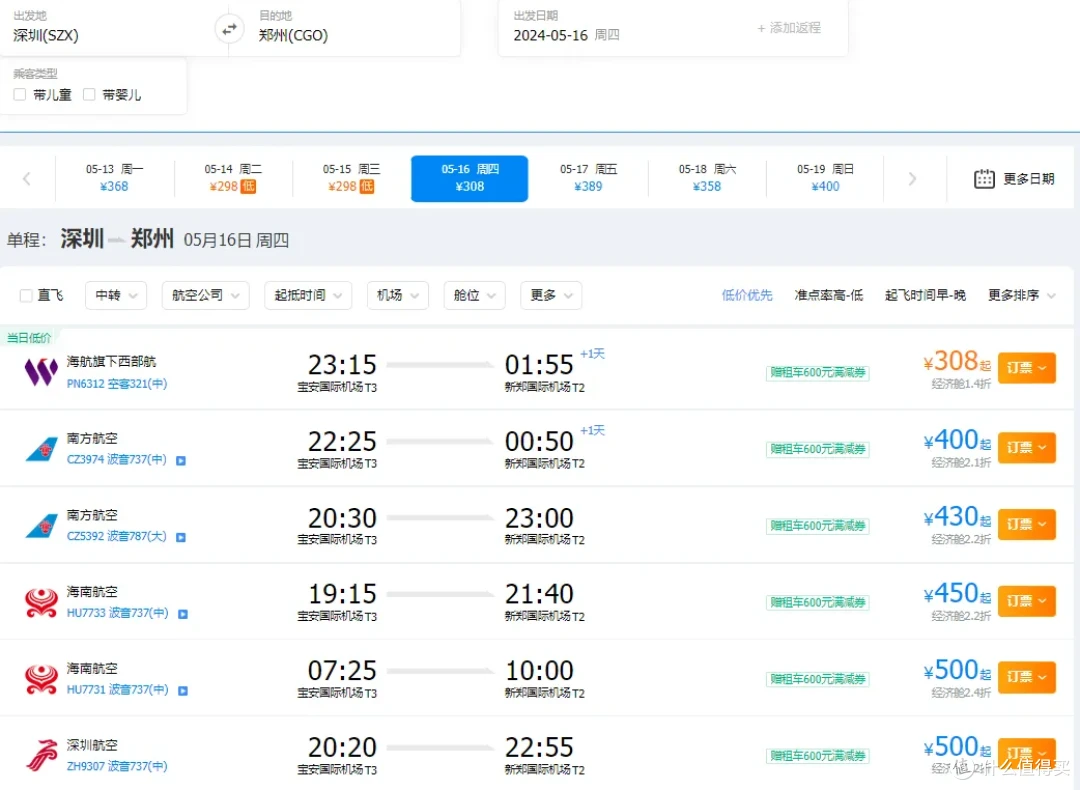Expand the 起抵时间 filter dropdown

pyautogui.click(x=308, y=295)
